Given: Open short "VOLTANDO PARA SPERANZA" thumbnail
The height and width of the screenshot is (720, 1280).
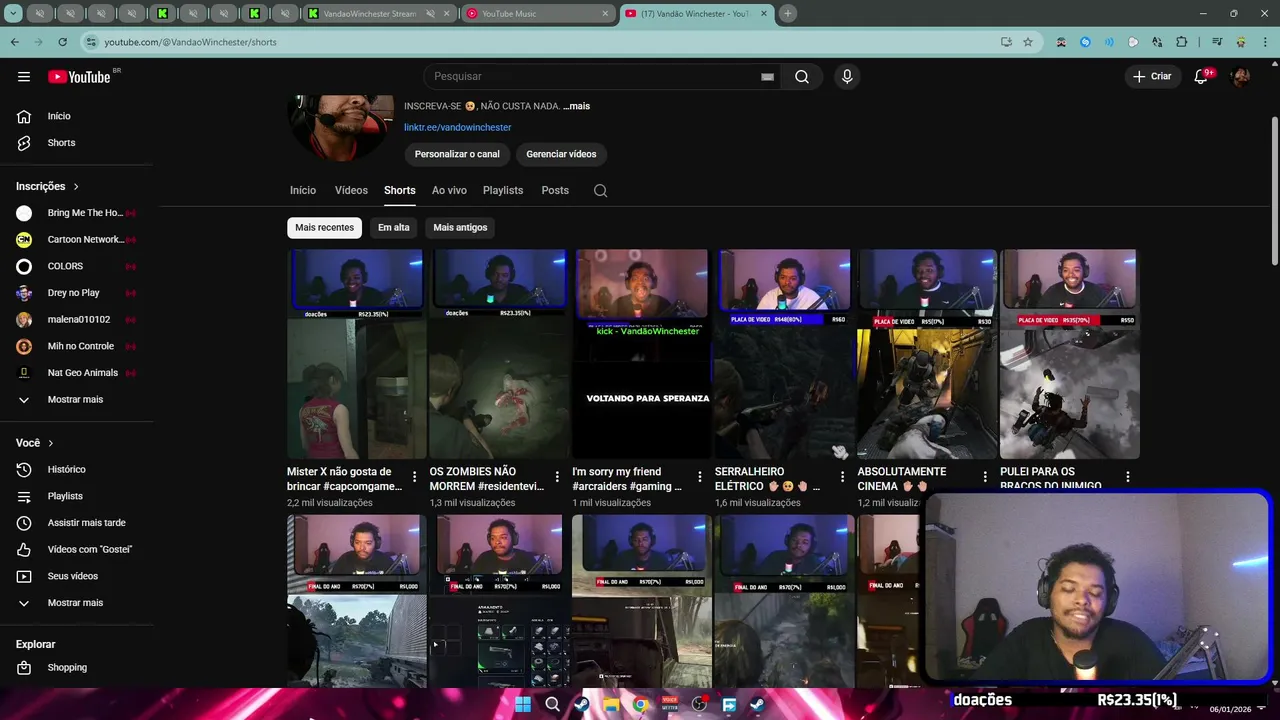Looking at the screenshot, I should click(641, 354).
